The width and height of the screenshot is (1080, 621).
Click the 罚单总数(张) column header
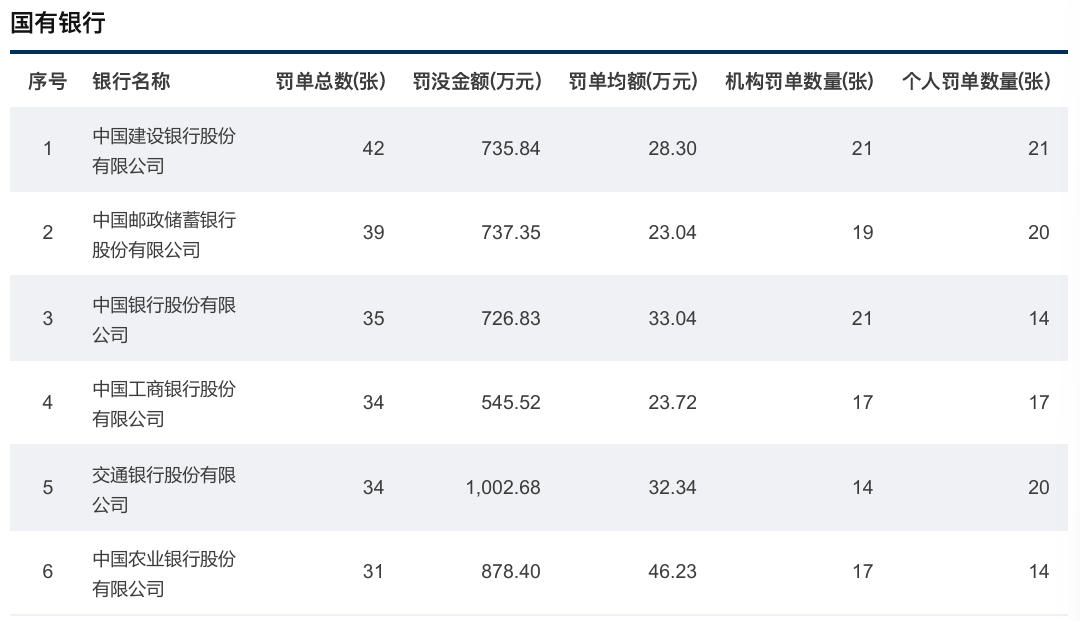pyautogui.click(x=331, y=81)
